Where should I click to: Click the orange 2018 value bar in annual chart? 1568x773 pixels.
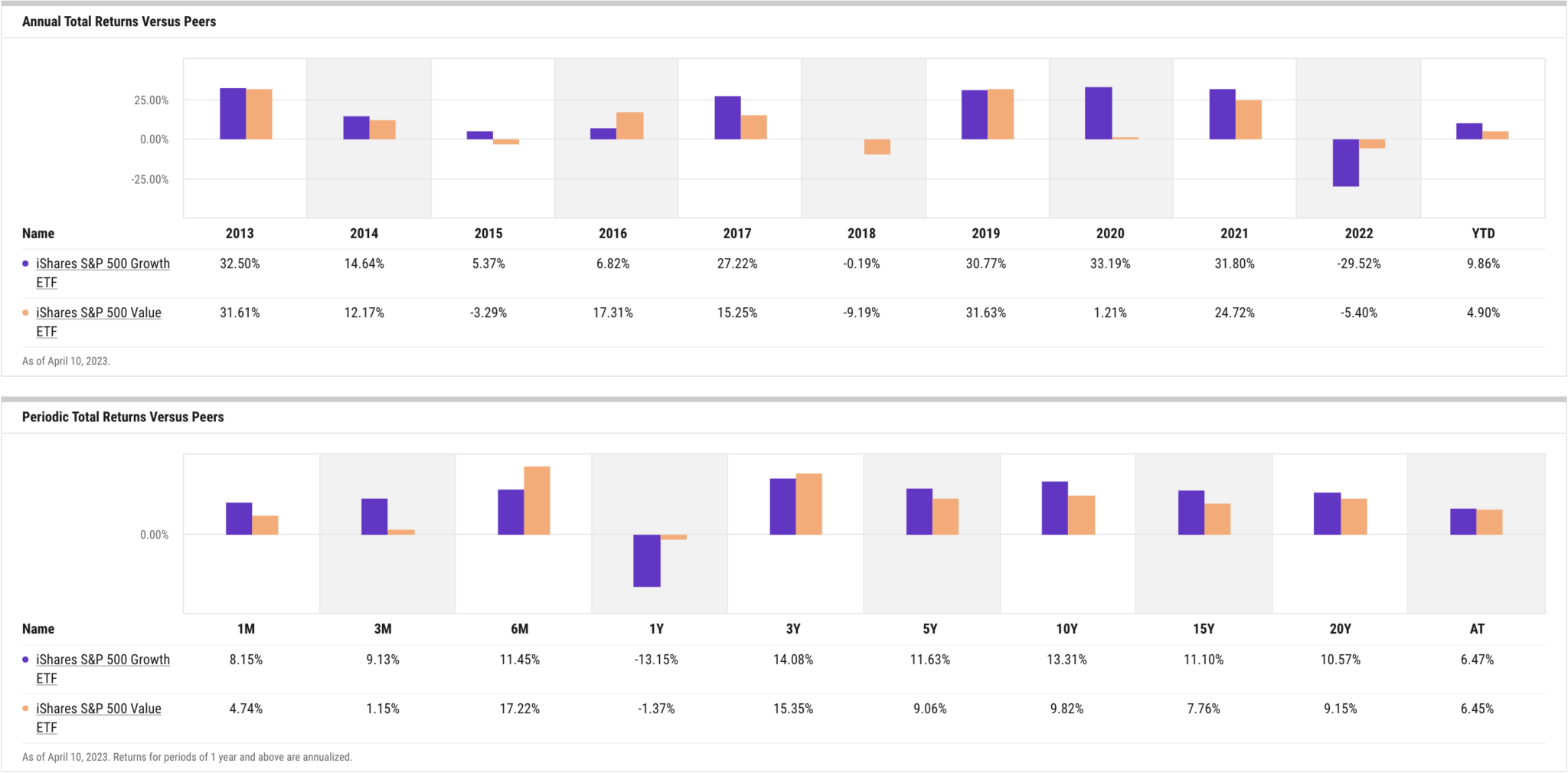click(877, 146)
